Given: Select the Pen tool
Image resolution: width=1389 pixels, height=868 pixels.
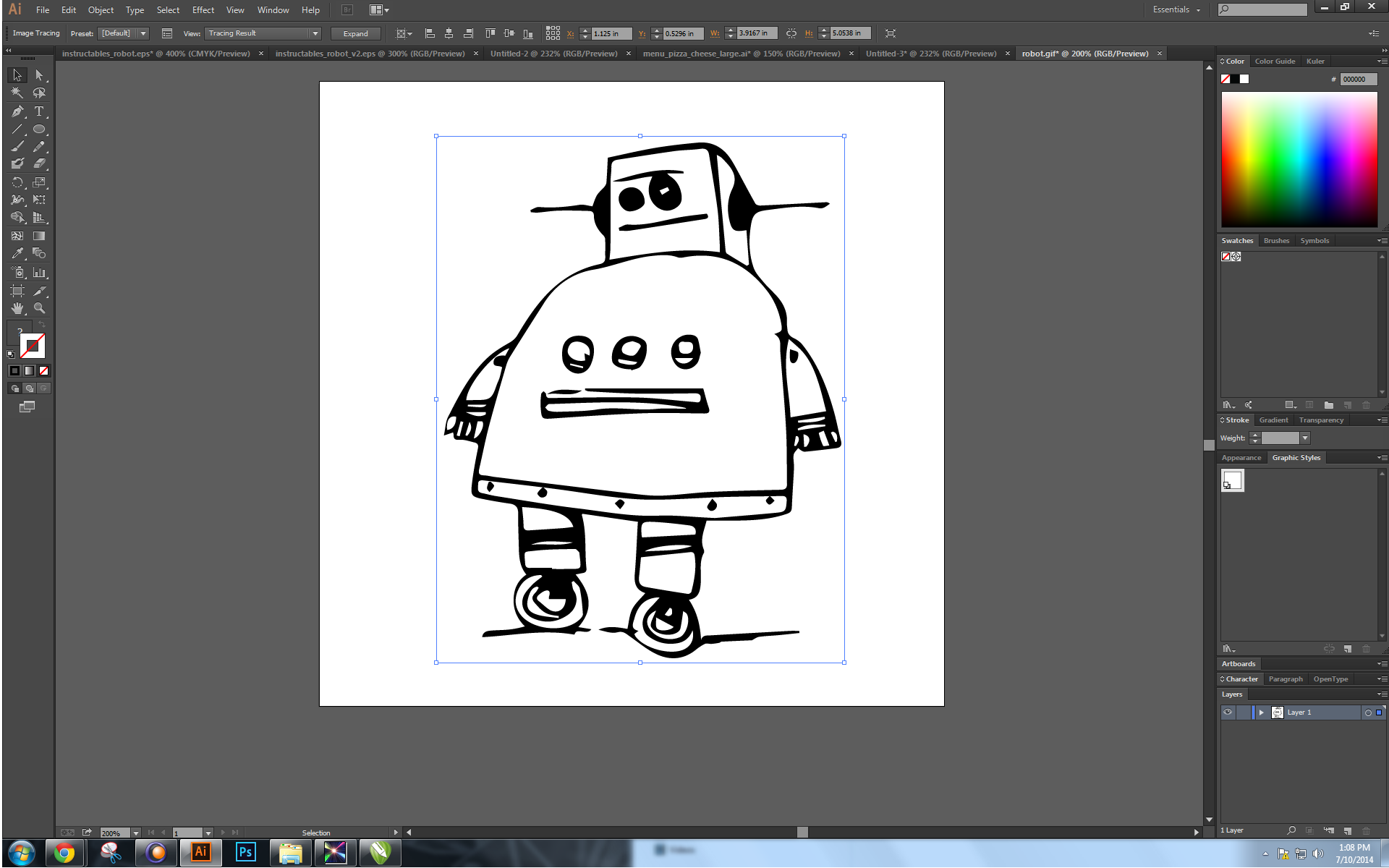Looking at the screenshot, I should point(17,111).
